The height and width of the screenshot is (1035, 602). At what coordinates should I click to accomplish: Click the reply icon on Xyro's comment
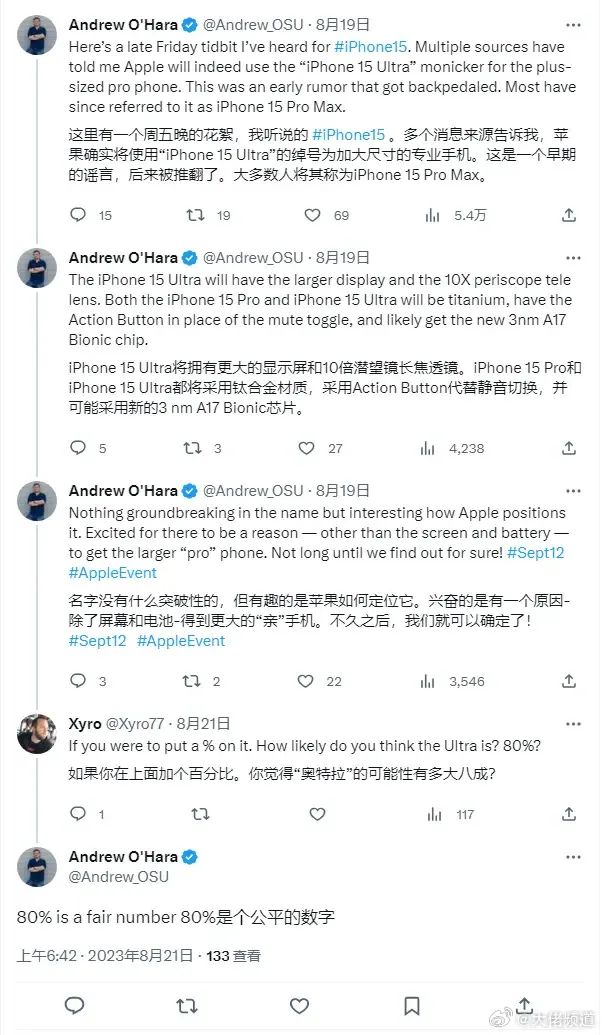[x=78, y=815]
